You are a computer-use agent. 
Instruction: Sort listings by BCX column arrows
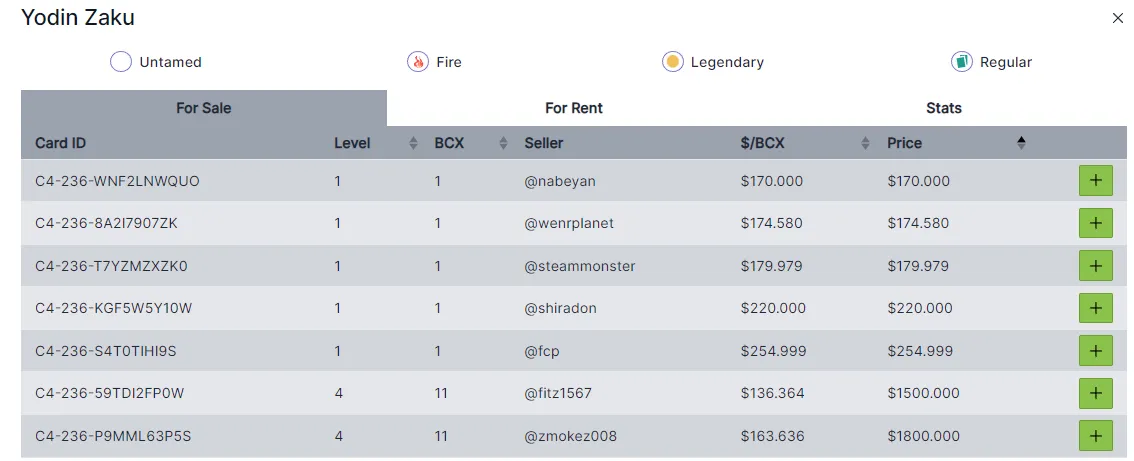coord(503,143)
